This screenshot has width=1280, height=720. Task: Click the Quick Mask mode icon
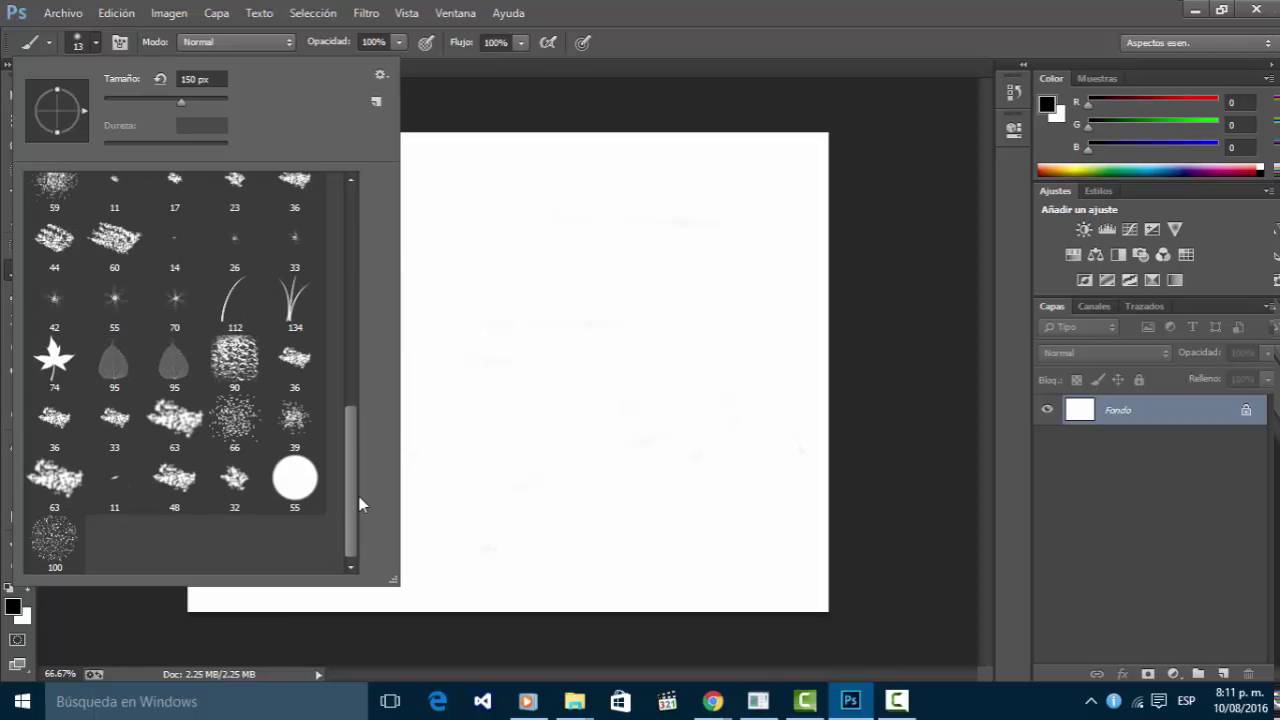(17, 639)
